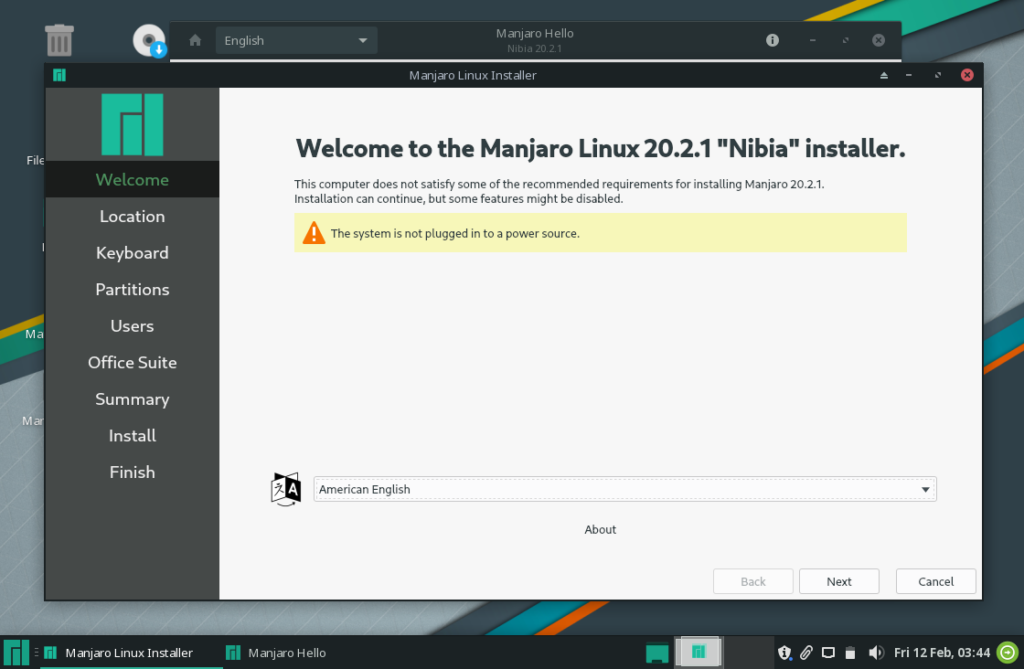Click the green session logout icon

[1008, 652]
